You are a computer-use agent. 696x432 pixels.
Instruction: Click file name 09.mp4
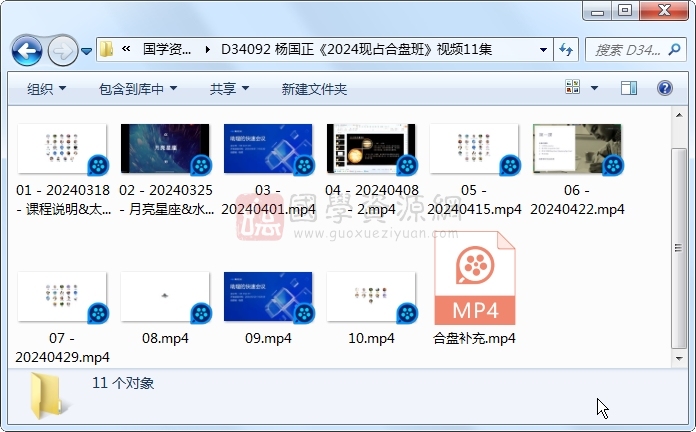[x=268, y=338]
